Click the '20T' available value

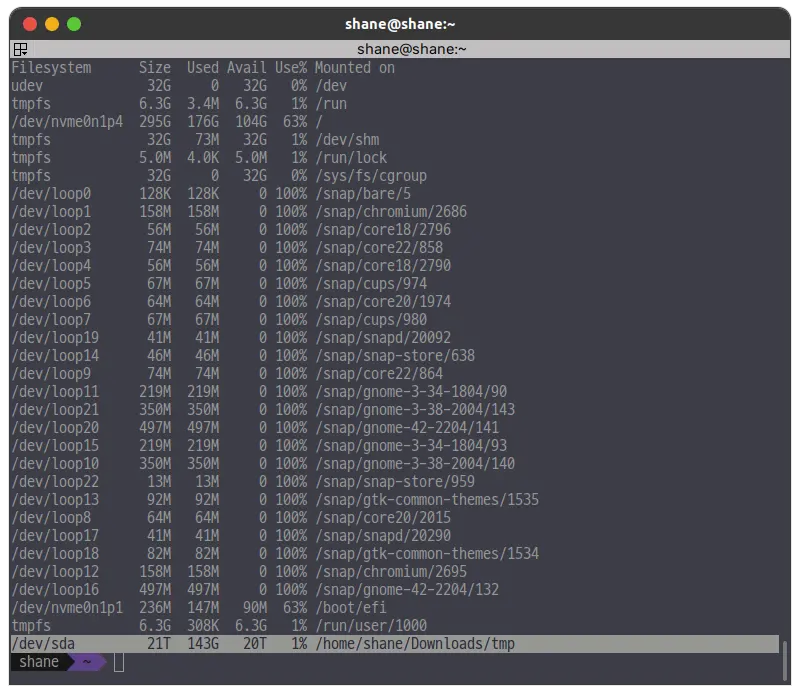tap(255, 643)
